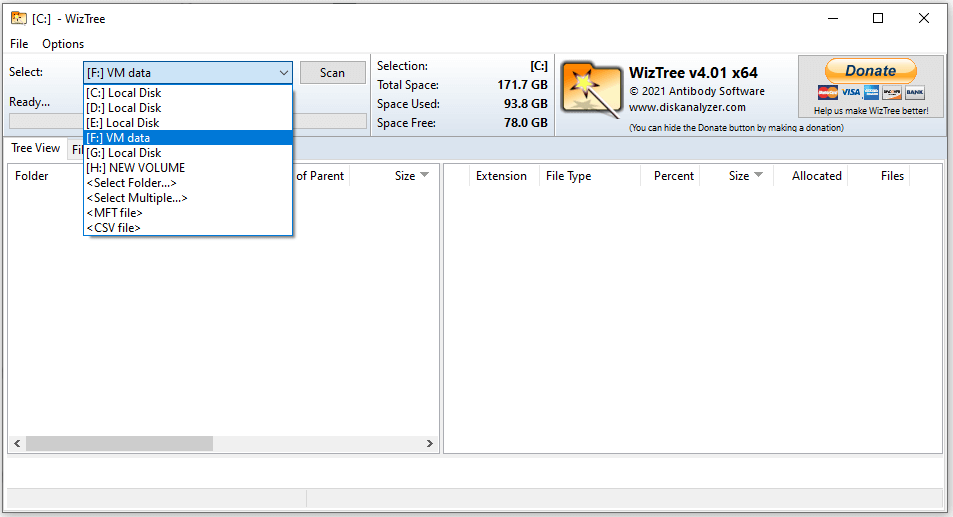Open the Options menu
Viewport: 953px width, 517px height.
[x=63, y=44]
